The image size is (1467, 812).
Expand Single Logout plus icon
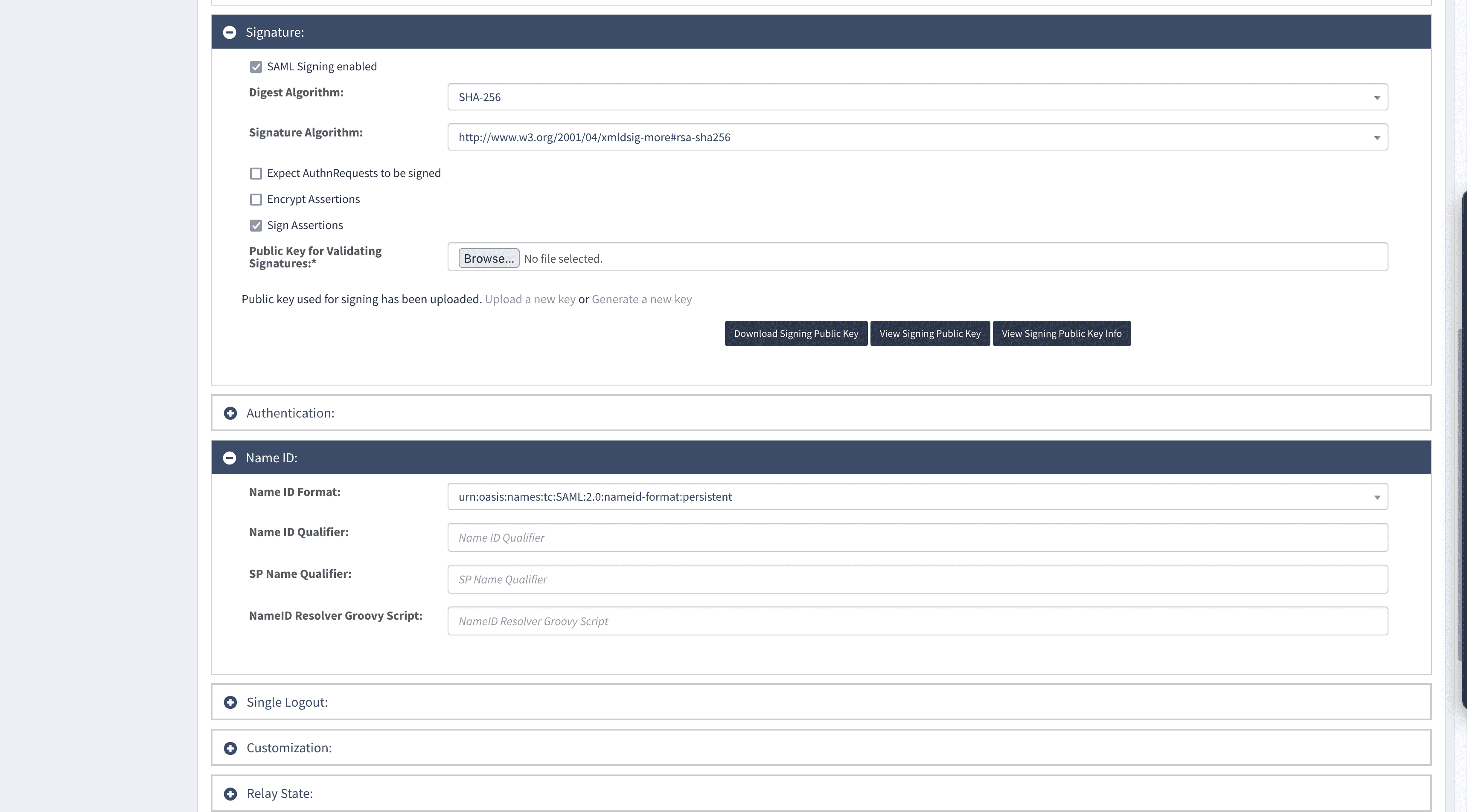(230, 702)
